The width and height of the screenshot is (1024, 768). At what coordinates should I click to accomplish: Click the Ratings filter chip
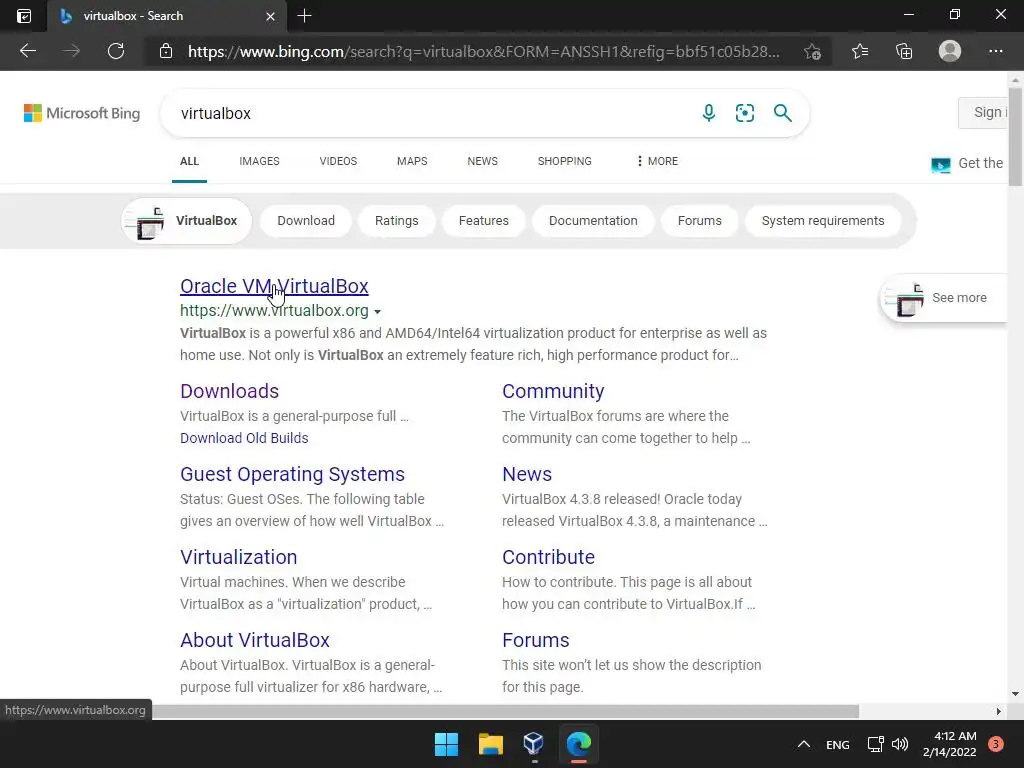pyautogui.click(x=396, y=221)
